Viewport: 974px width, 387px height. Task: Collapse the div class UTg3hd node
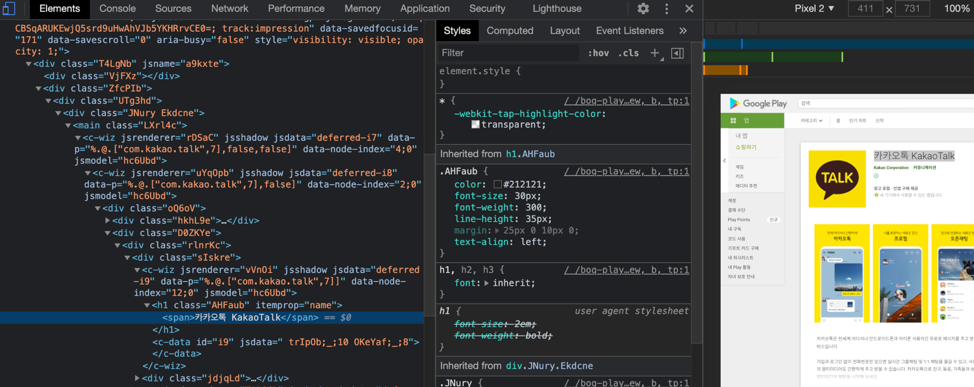click(48, 101)
